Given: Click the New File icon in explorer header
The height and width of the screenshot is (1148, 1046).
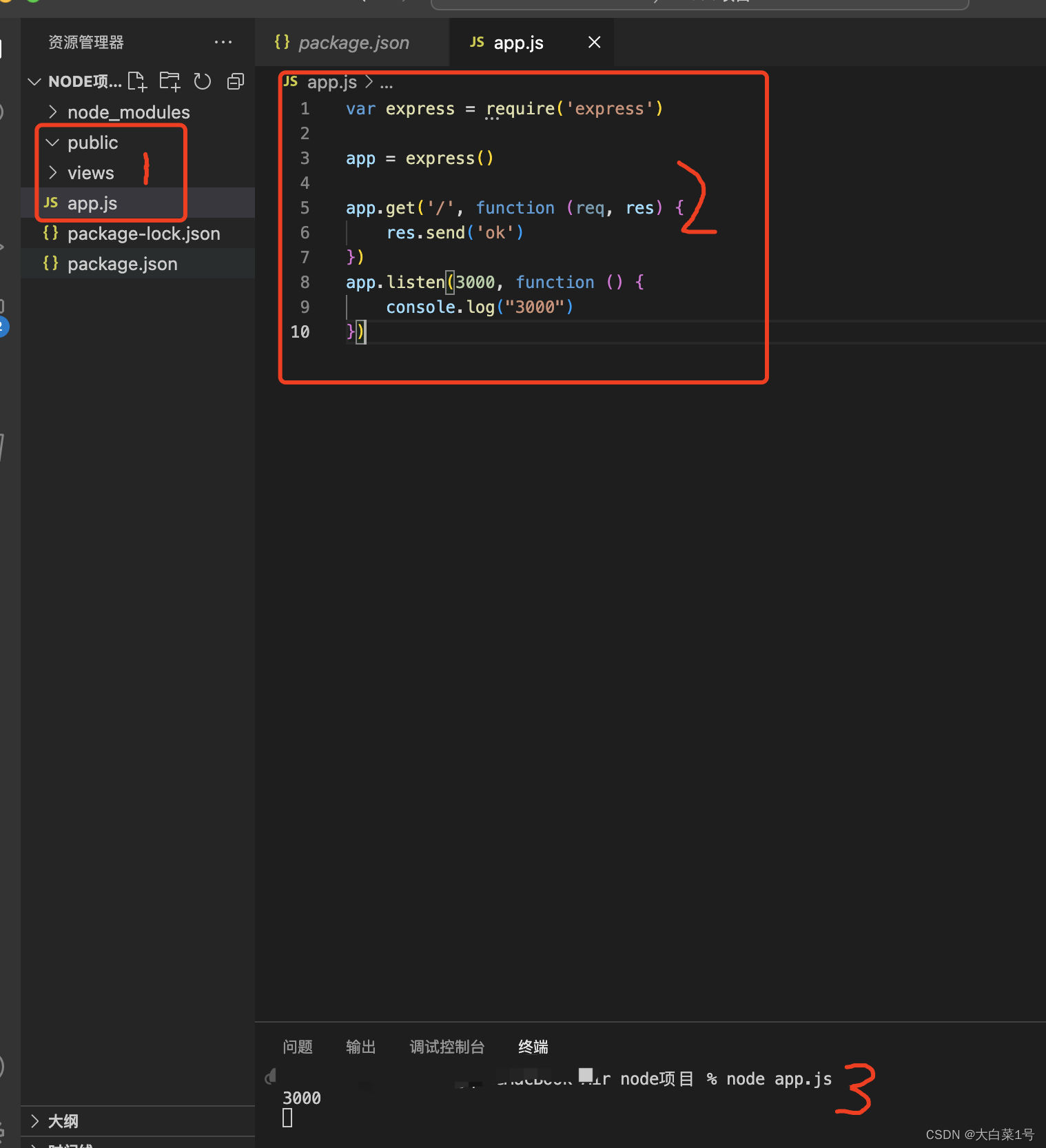Looking at the screenshot, I should (x=137, y=82).
